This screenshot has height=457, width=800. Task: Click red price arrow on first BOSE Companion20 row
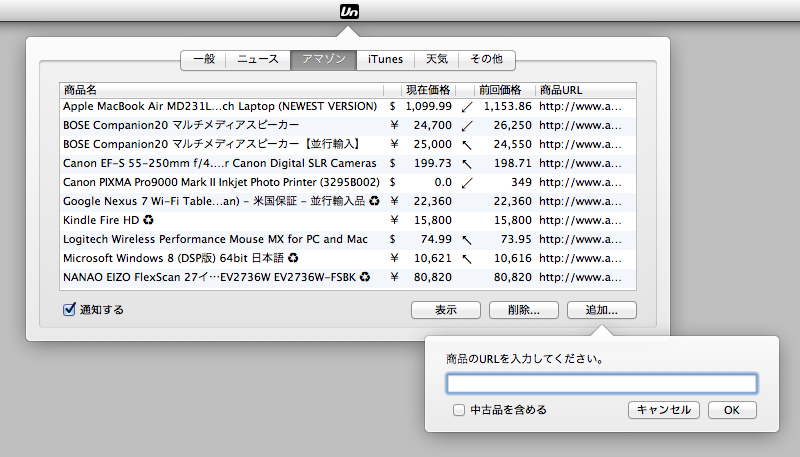pyautogui.click(x=466, y=125)
